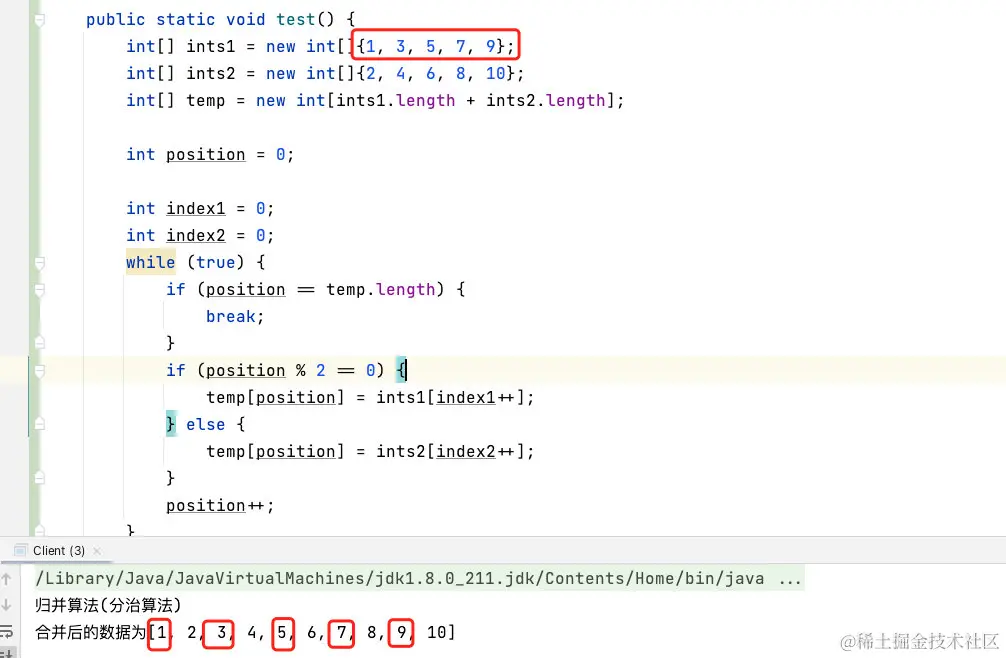Click the java executable path in the console
This screenshot has height=658, width=1006.
(x=400, y=578)
